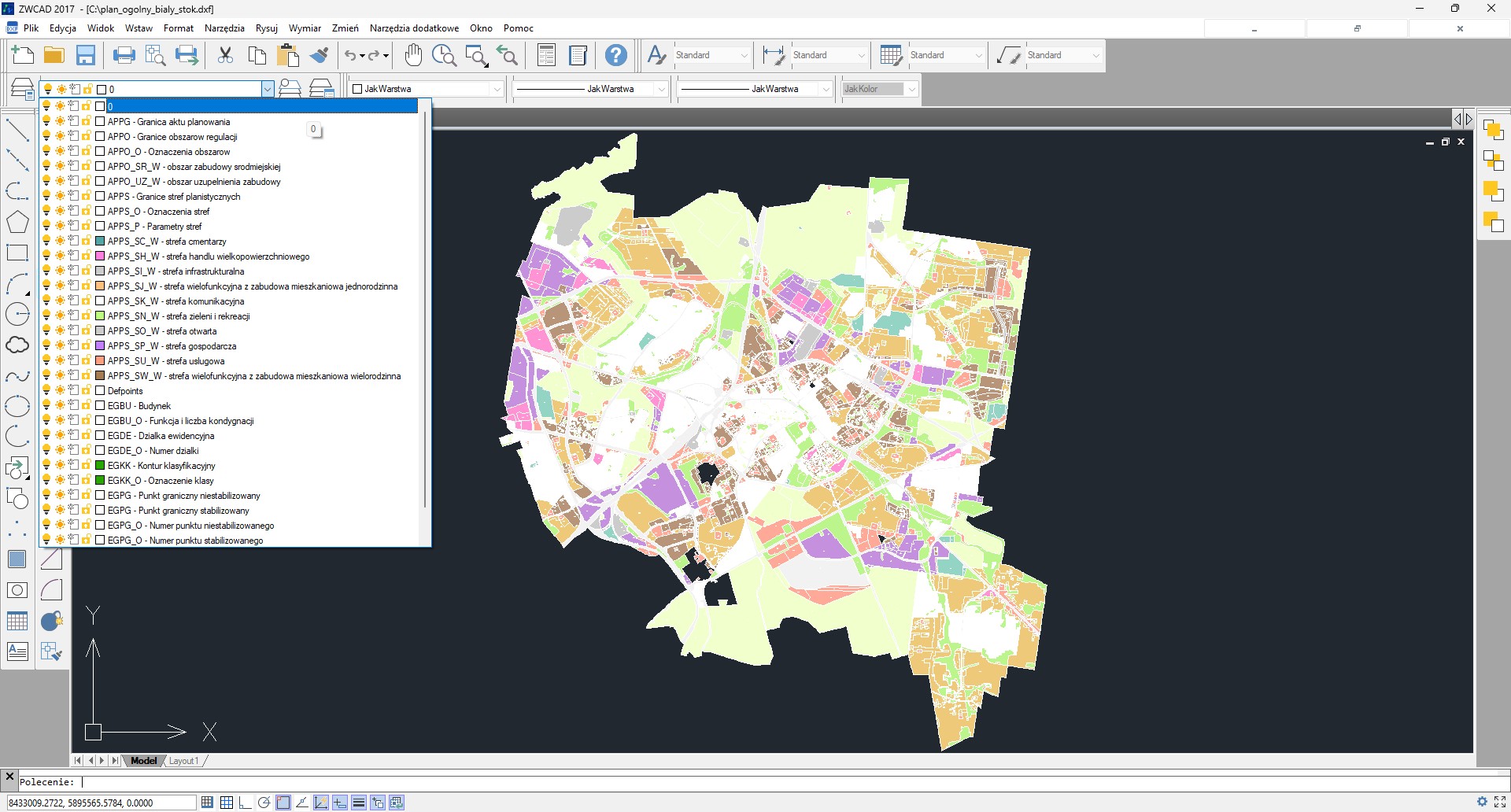Cut selection with the scissors icon

point(225,55)
